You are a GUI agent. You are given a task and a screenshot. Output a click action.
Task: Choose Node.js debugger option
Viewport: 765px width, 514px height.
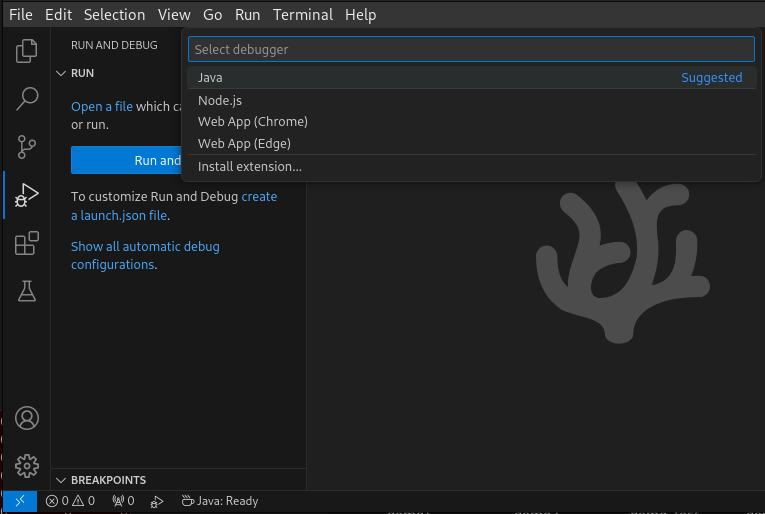pos(471,100)
